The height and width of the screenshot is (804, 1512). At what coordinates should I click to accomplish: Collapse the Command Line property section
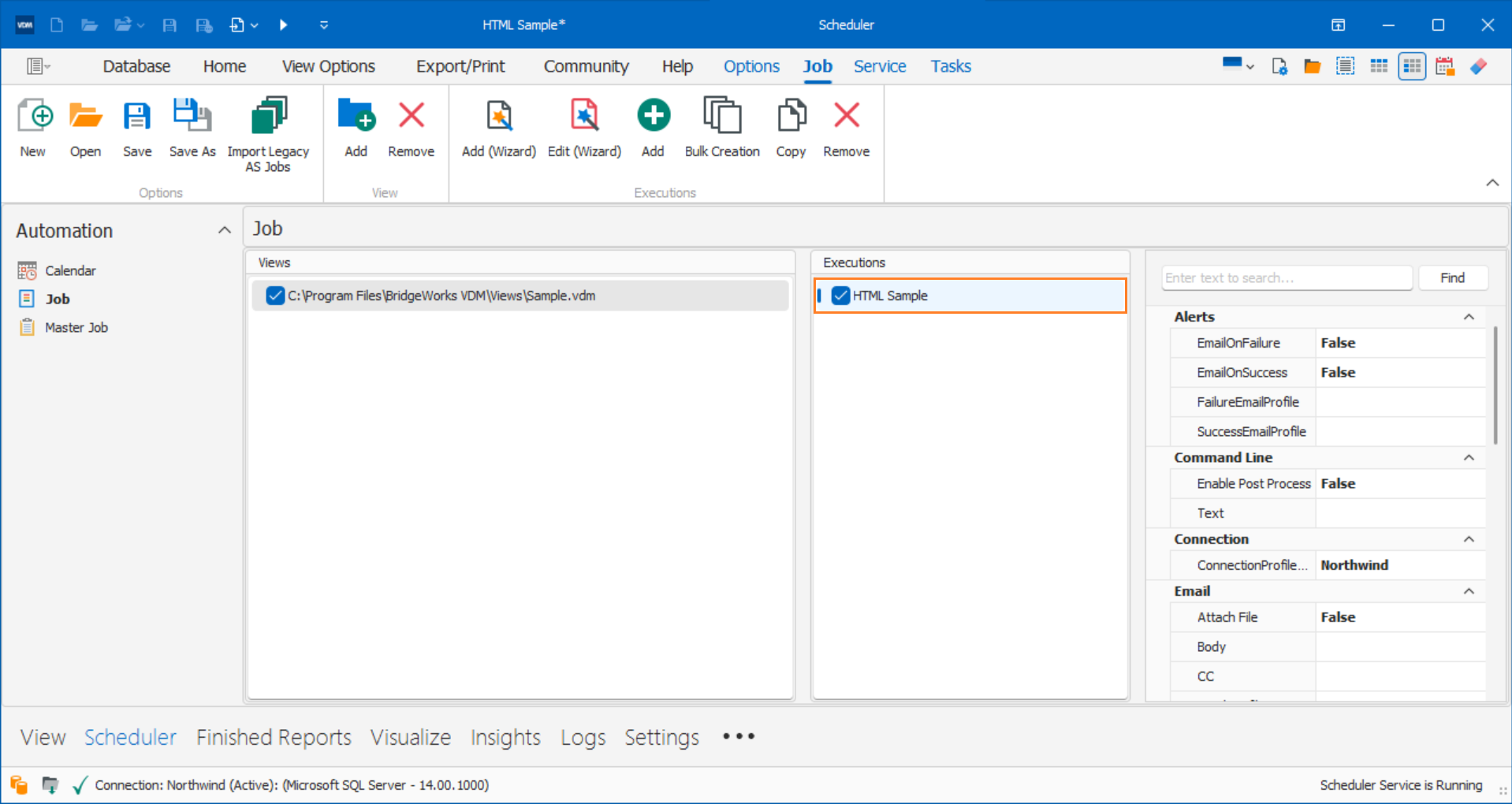(x=1469, y=458)
